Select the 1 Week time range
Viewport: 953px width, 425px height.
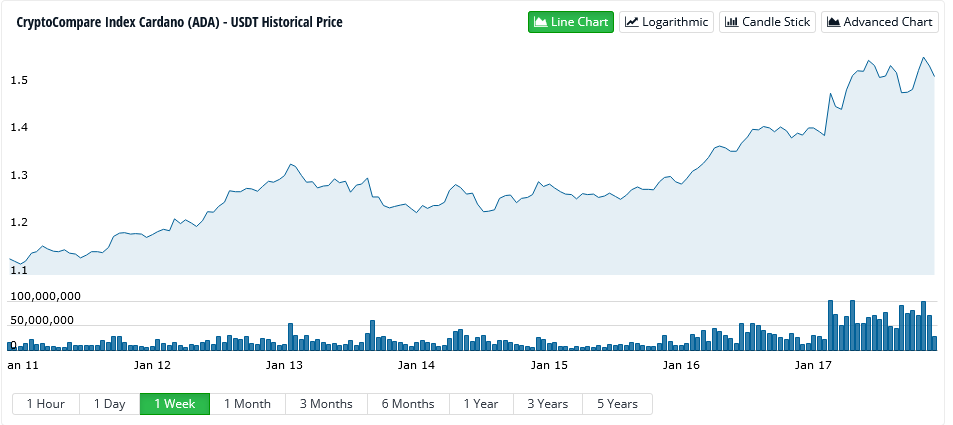point(175,404)
